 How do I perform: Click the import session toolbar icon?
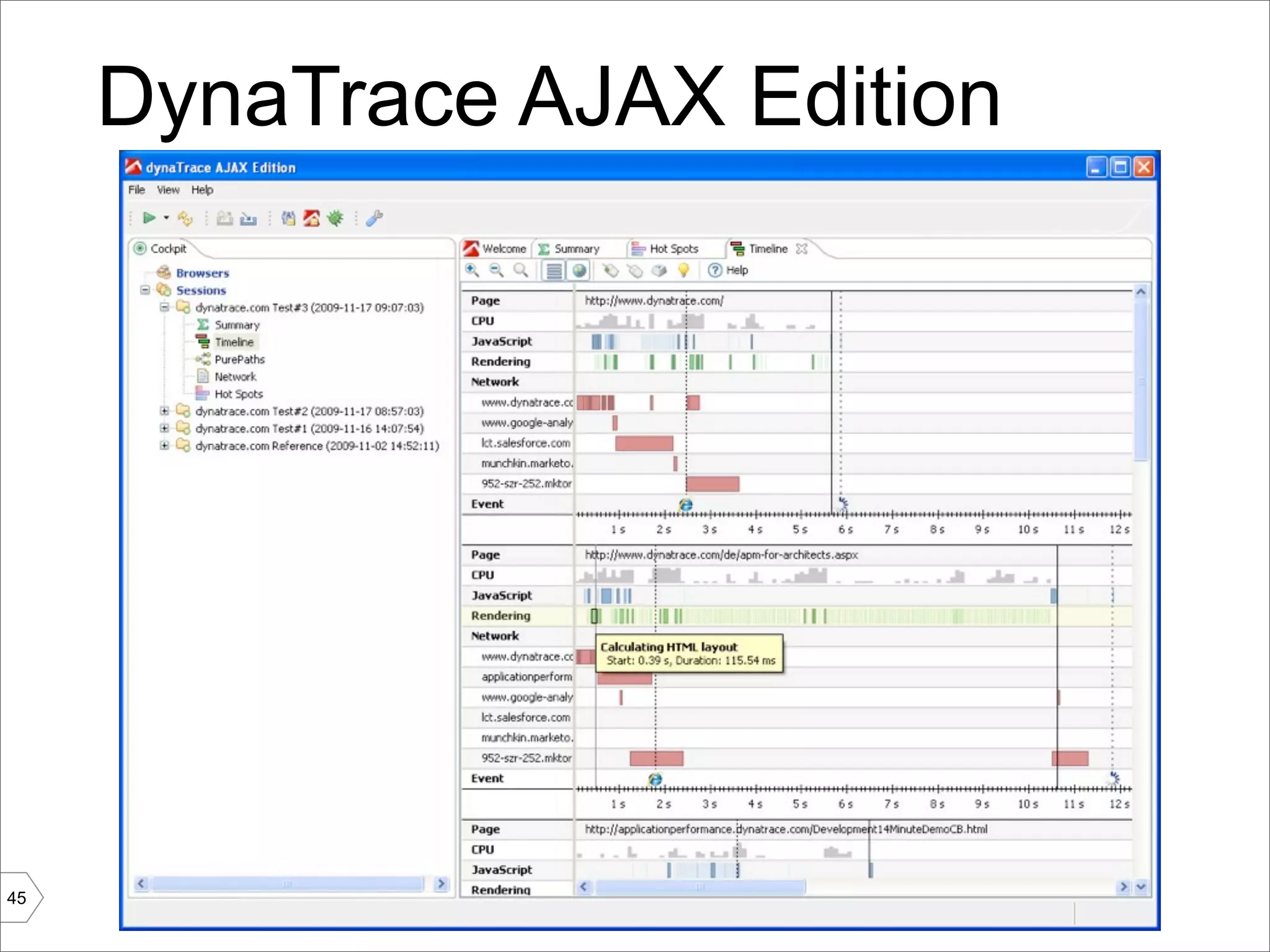click(248, 218)
